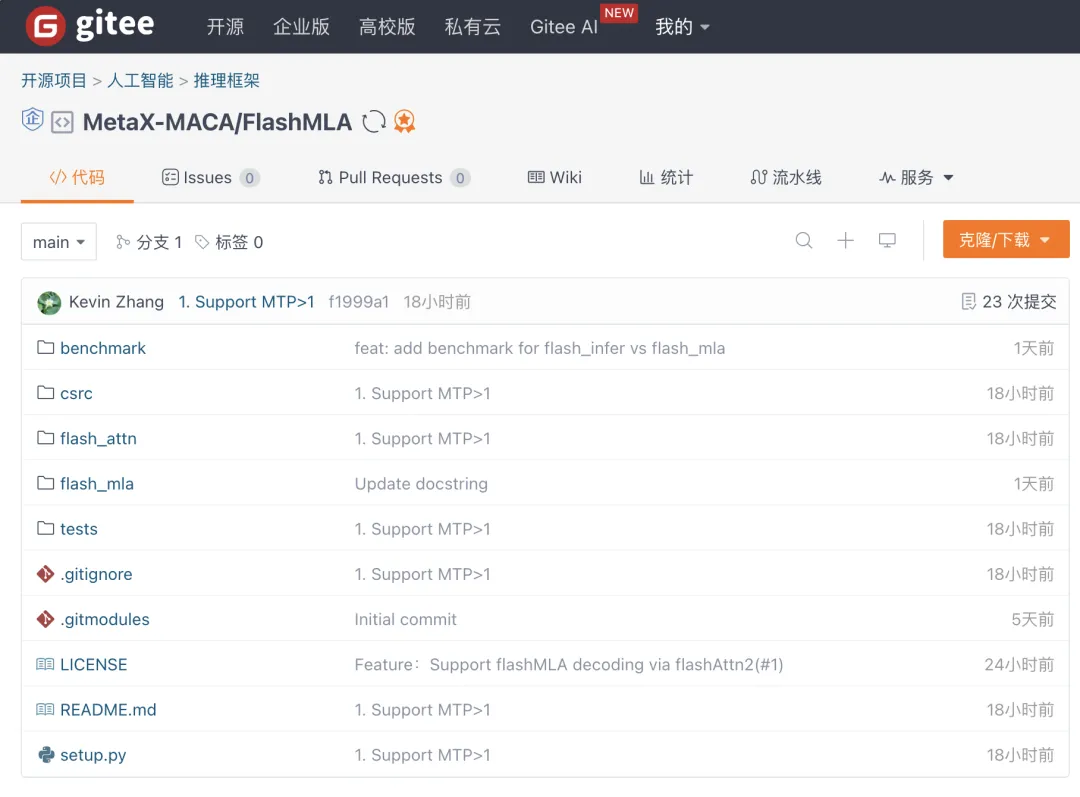The width and height of the screenshot is (1080, 797).
Task: Open the tests folder name
Action: 79,529
